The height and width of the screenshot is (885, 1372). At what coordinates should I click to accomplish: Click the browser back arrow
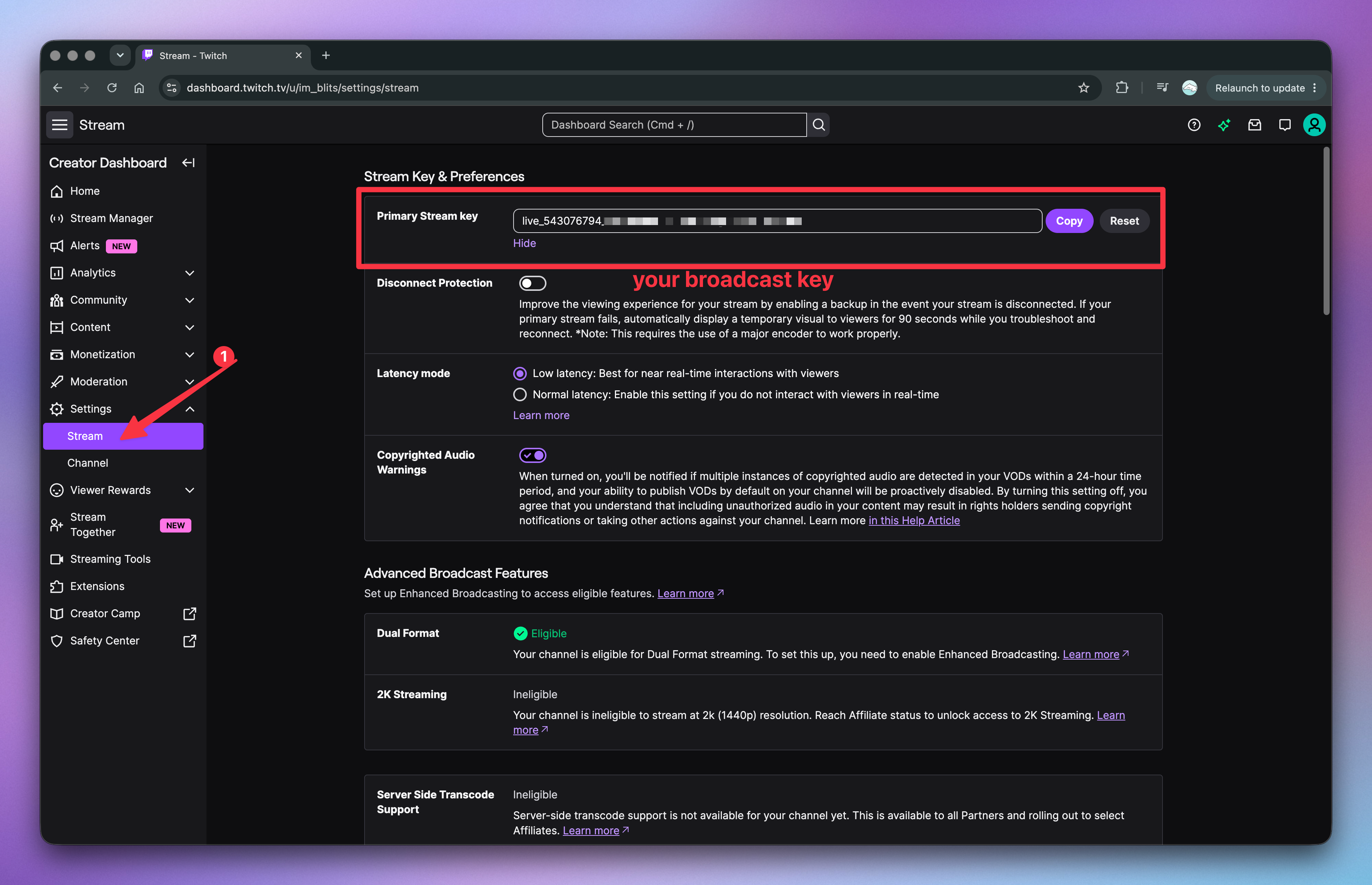(57, 88)
